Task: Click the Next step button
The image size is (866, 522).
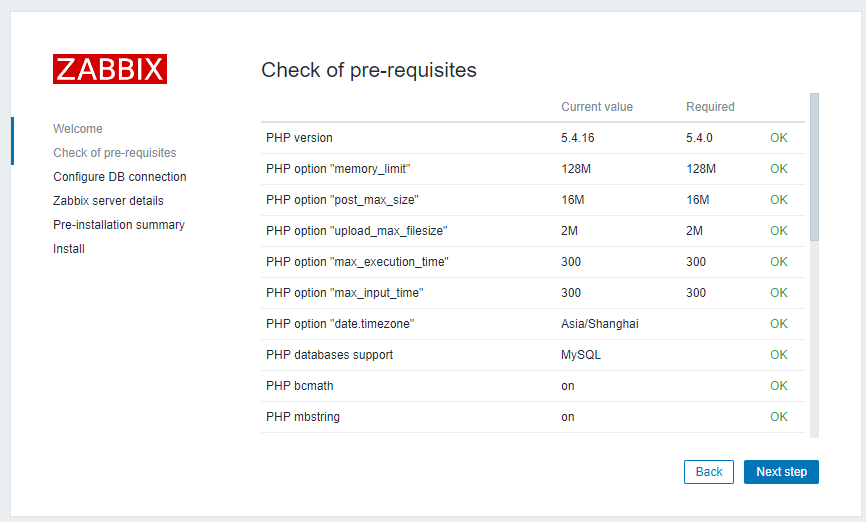Action: [x=781, y=472]
